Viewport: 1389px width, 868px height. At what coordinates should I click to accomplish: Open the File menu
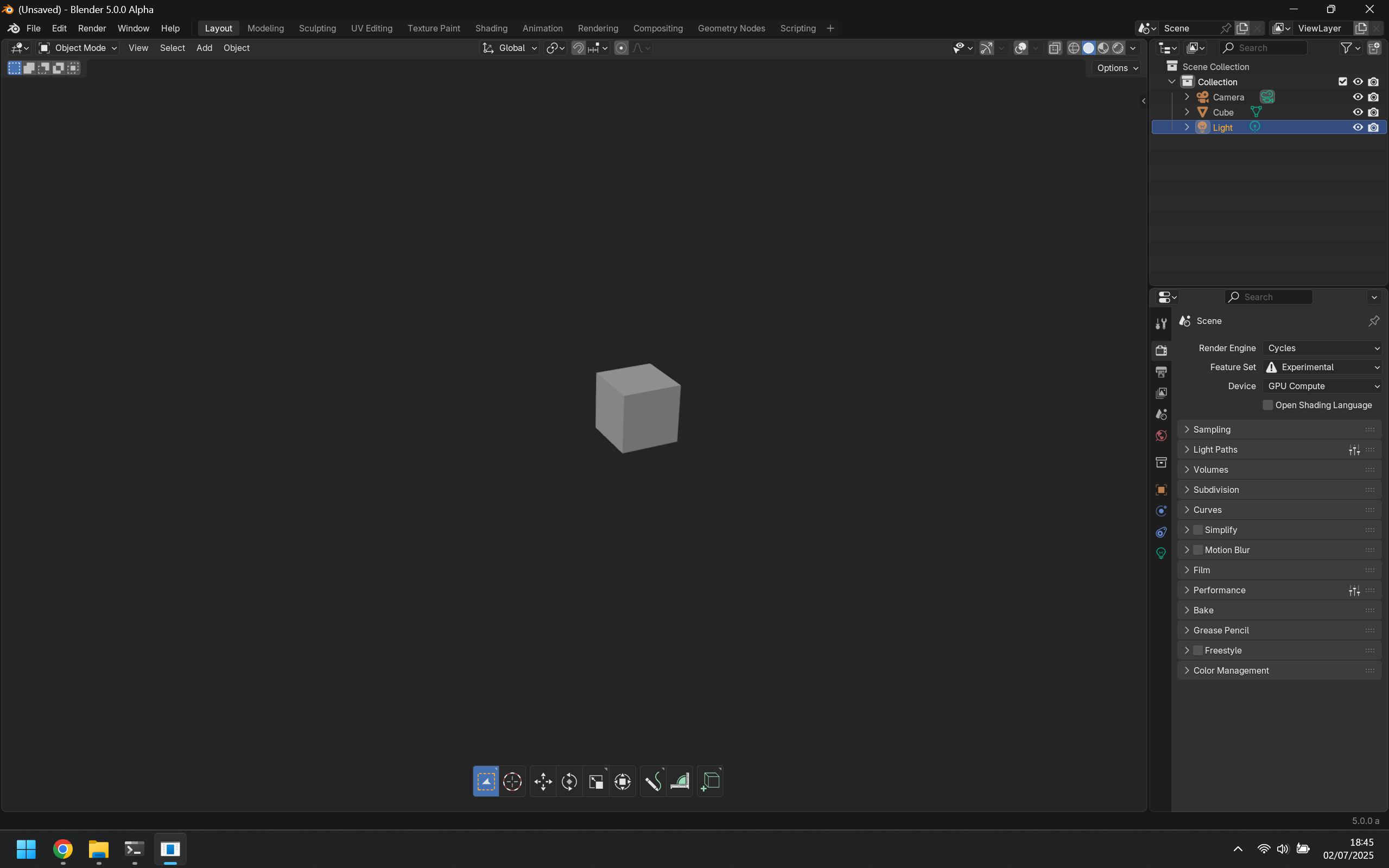tap(33, 28)
